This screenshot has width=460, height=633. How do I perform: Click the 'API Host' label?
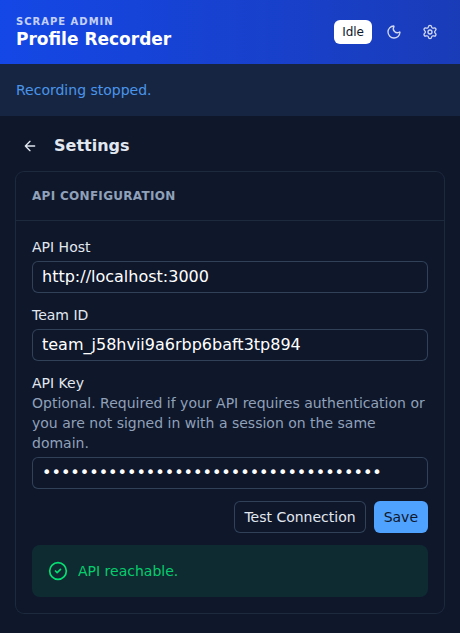61,247
